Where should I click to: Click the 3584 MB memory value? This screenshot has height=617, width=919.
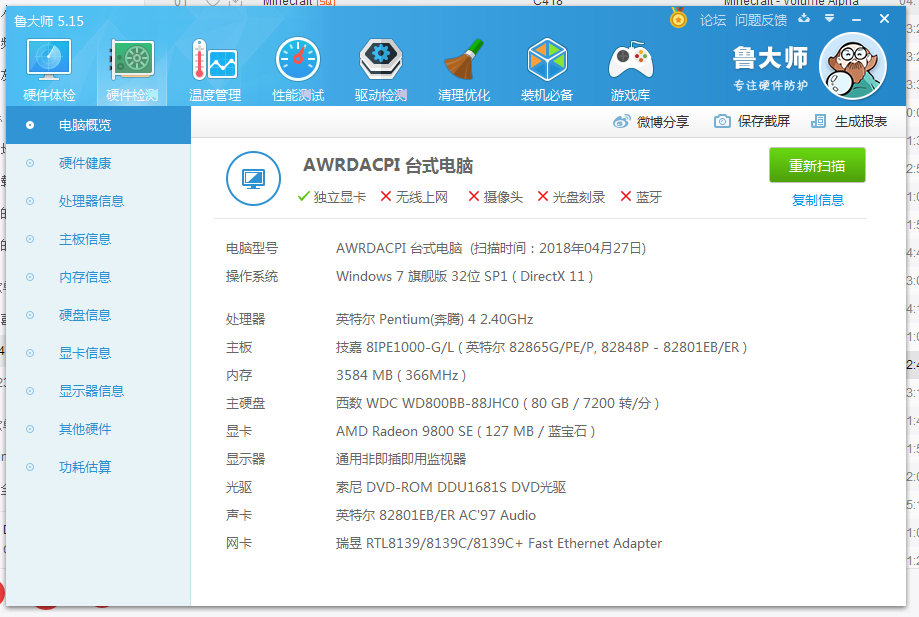coord(401,375)
